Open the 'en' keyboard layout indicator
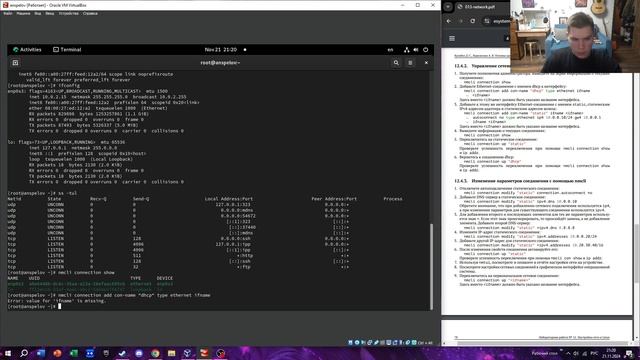 [x=390, y=50]
